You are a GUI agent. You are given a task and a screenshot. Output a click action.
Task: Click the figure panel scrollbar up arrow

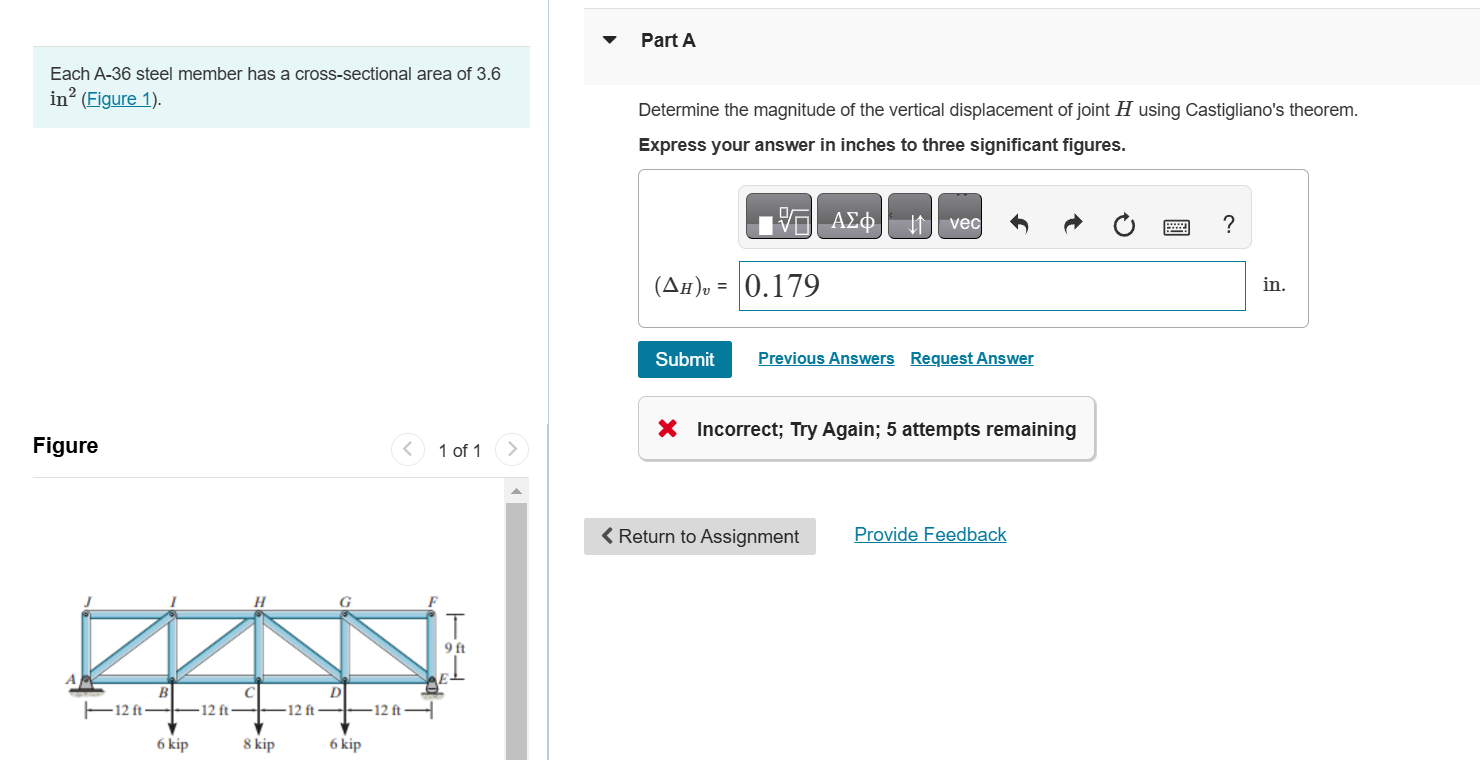coord(516,491)
